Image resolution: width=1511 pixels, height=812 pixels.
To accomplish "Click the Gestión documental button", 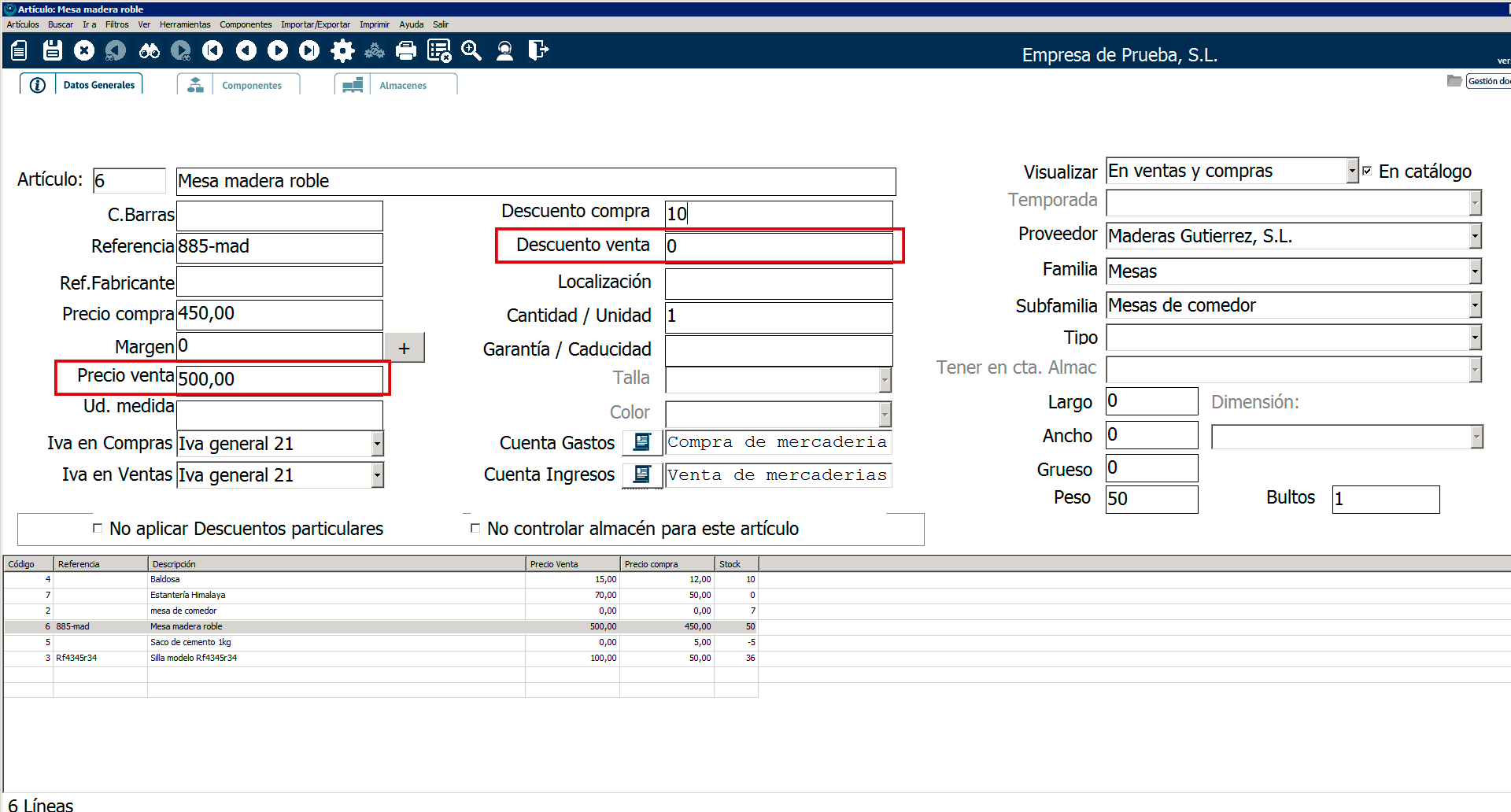I will pyautogui.click(x=1487, y=81).
